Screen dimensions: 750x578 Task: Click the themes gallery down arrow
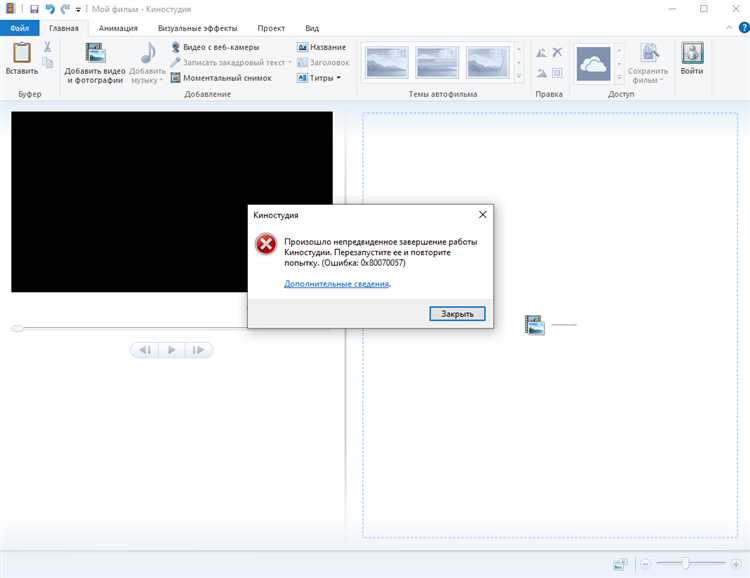click(518, 63)
